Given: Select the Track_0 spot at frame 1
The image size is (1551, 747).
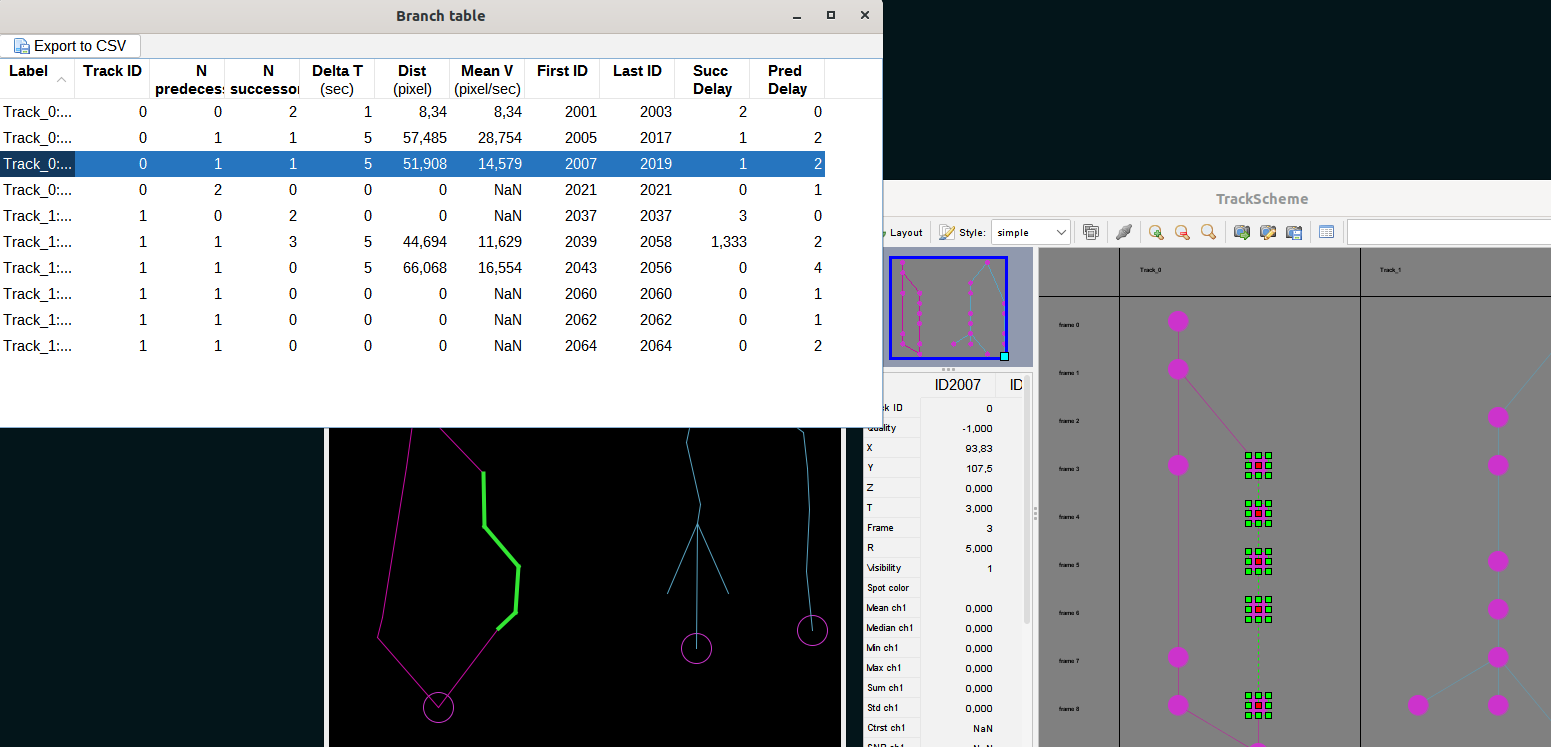Looking at the screenshot, I should [1178, 369].
